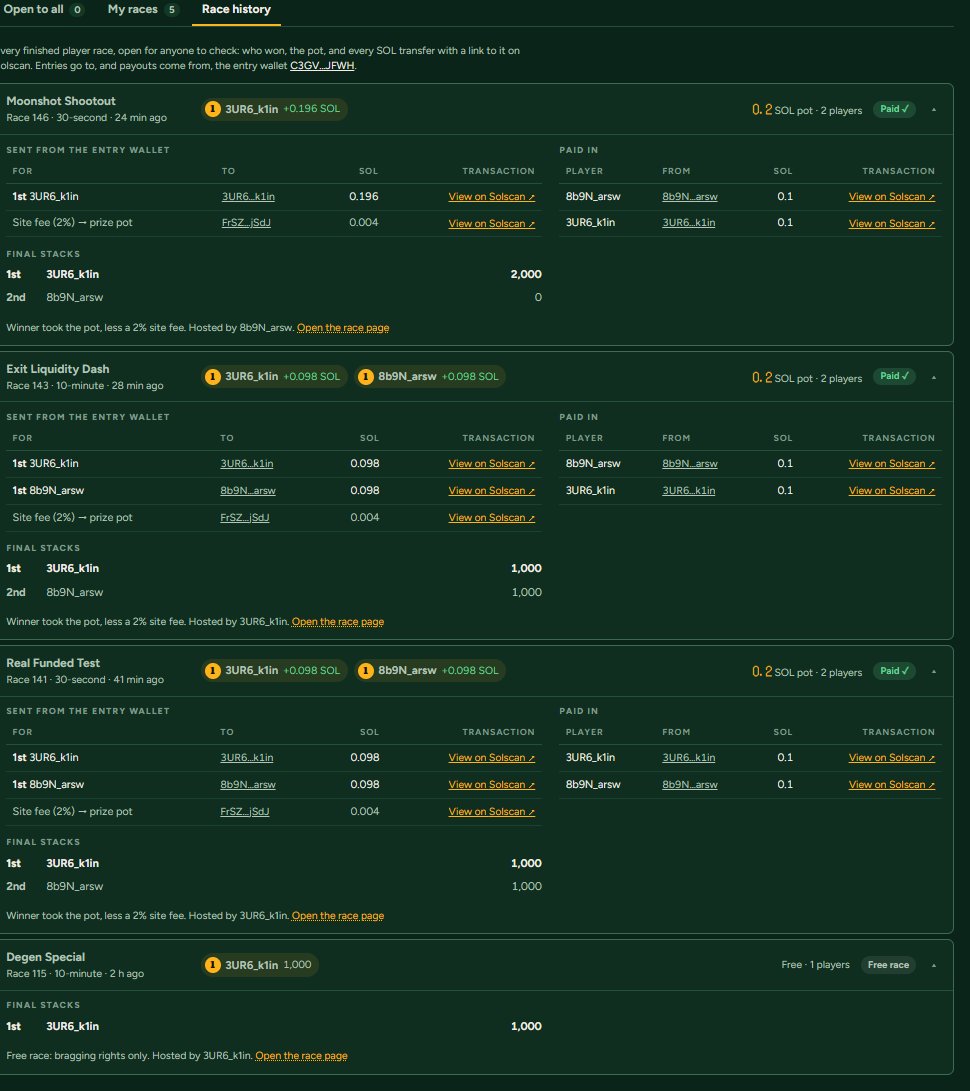View Real Funded Test 8b9N_arsw paid-in transaction on Solscan
This screenshot has width=970, height=1091.
(892, 785)
